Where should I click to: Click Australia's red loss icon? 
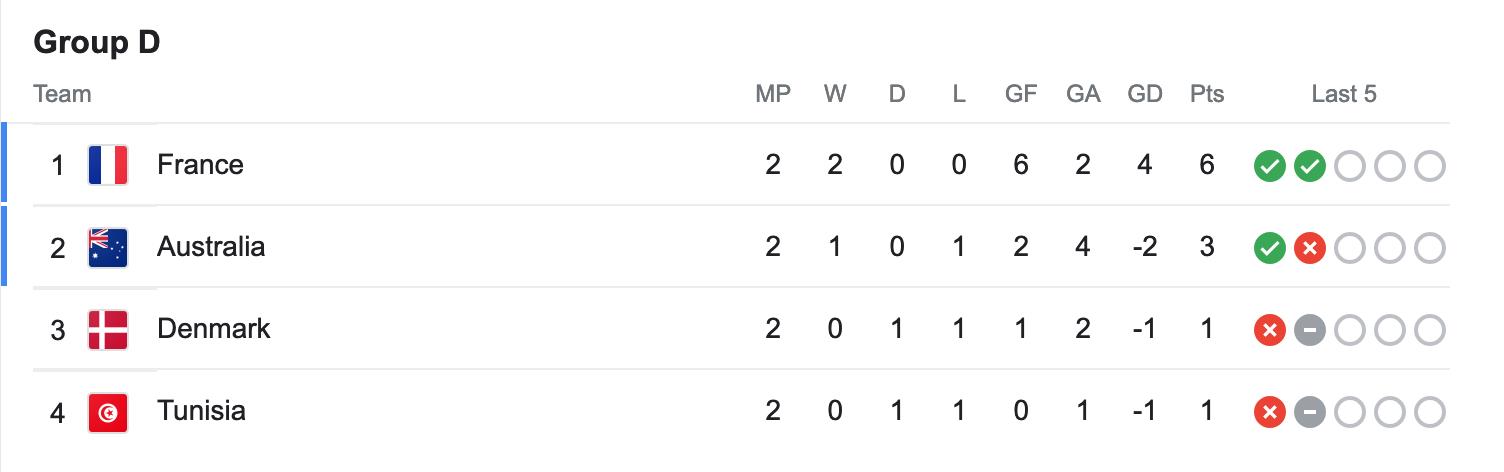point(1309,248)
